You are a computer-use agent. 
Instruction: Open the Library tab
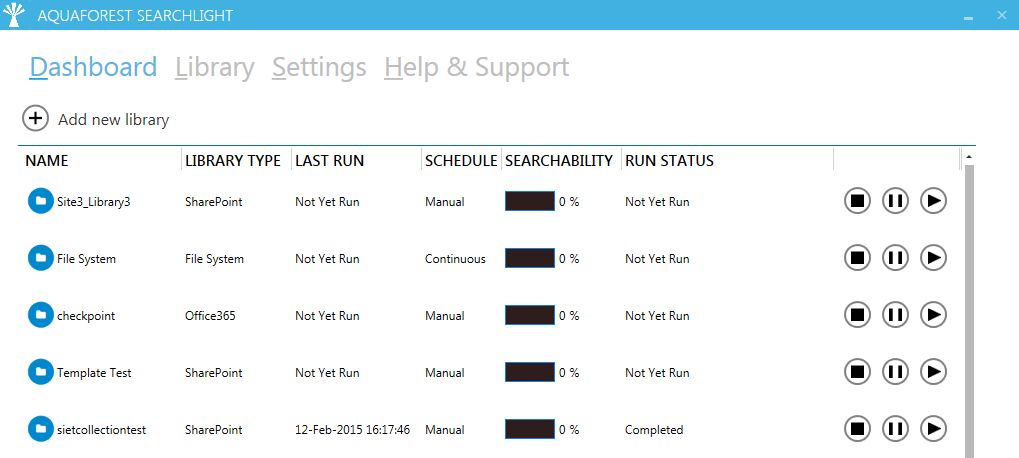214,68
